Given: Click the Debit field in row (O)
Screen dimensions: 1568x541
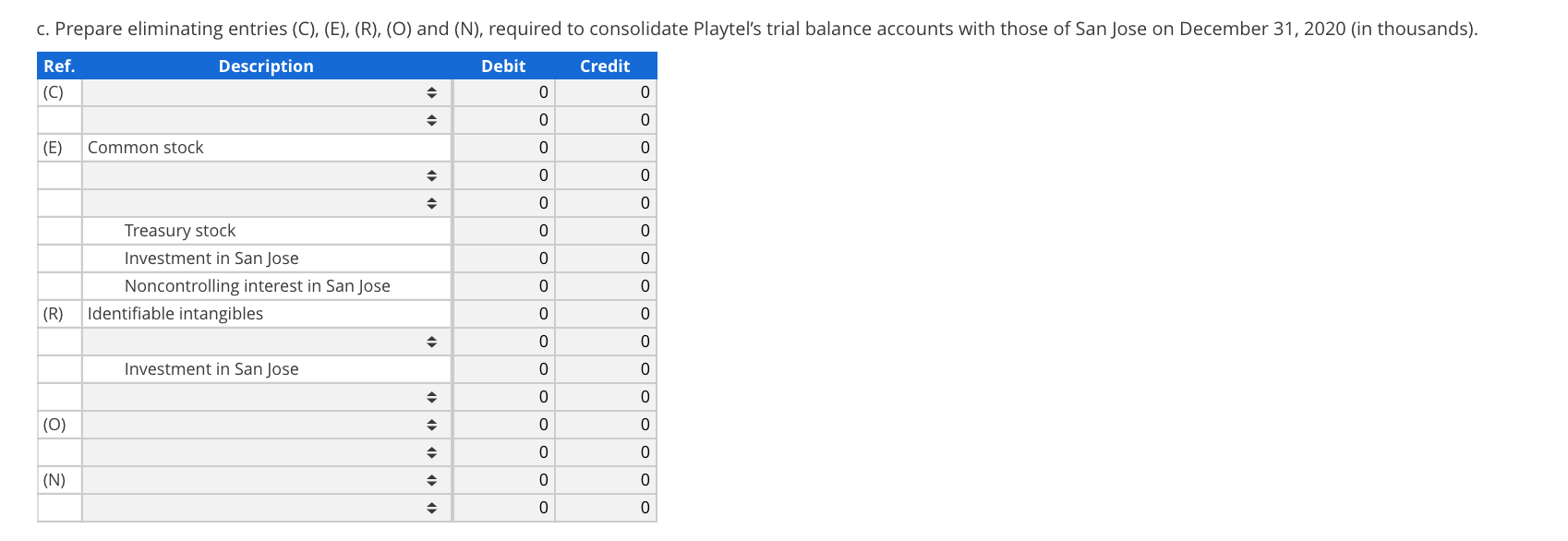Looking at the screenshot, I should 504,425.
